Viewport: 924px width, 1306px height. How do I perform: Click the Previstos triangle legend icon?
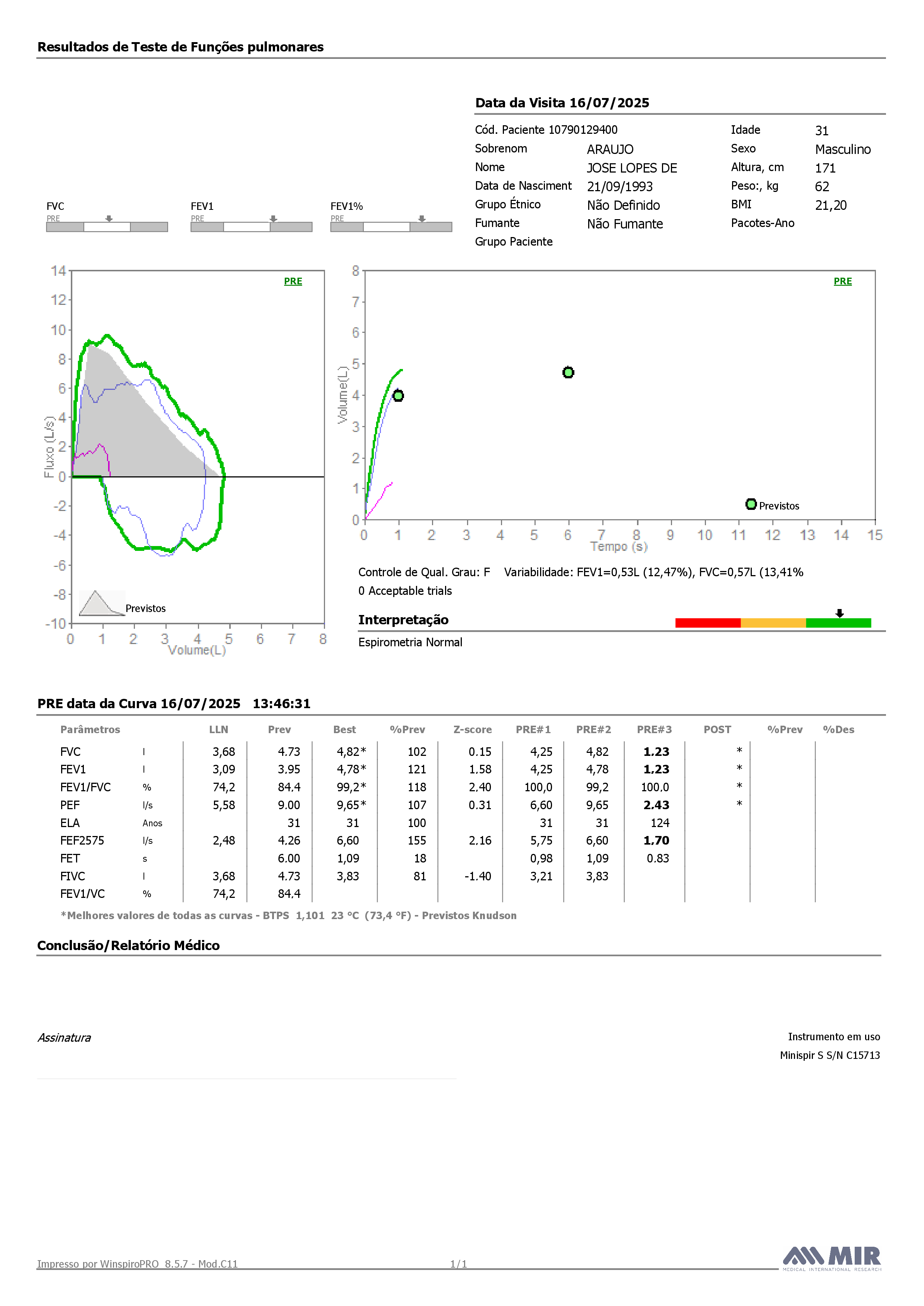[101, 603]
